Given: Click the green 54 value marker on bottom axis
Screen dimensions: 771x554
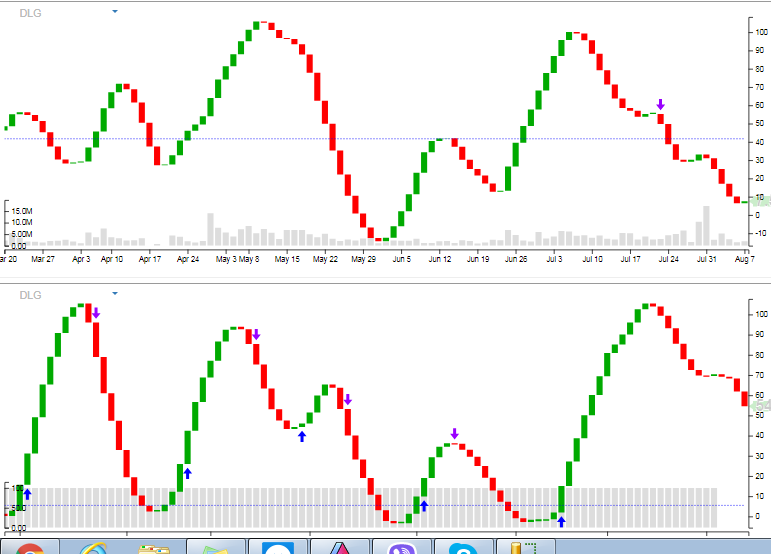Looking at the screenshot, I should (760, 406).
